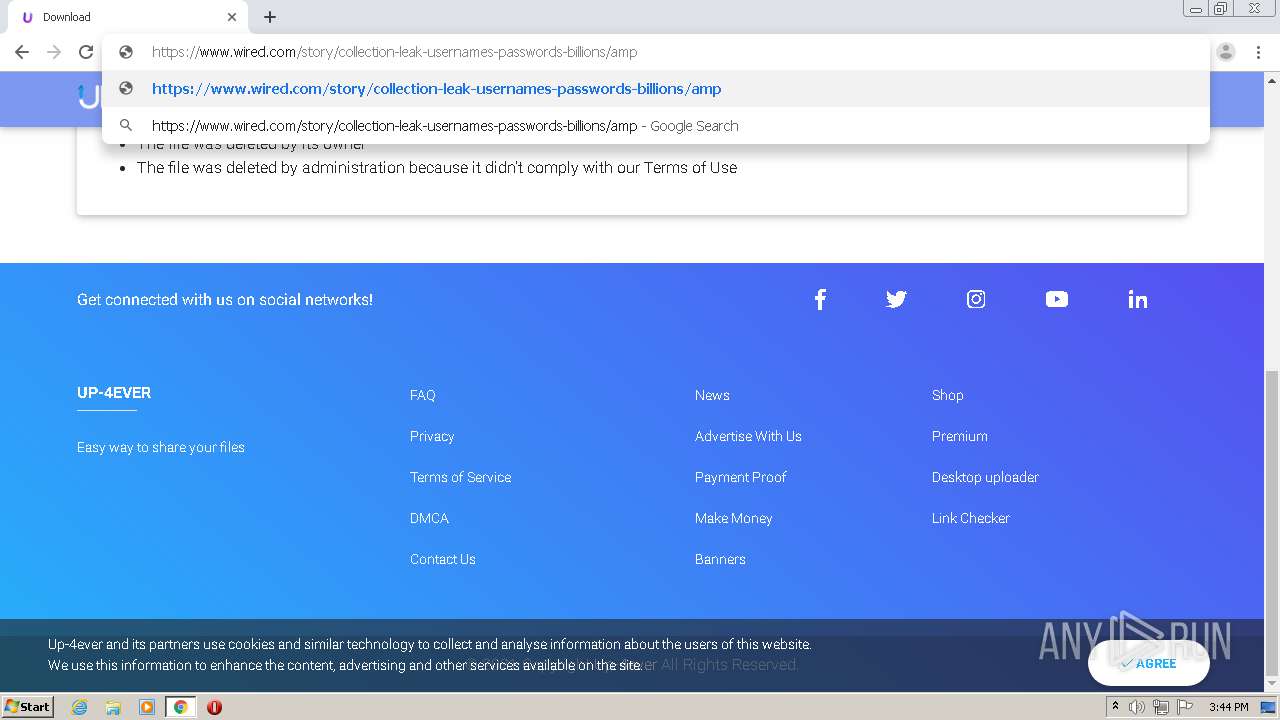Open the Chrome profile avatar icon
The height and width of the screenshot is (720, 1280).
1226,52
